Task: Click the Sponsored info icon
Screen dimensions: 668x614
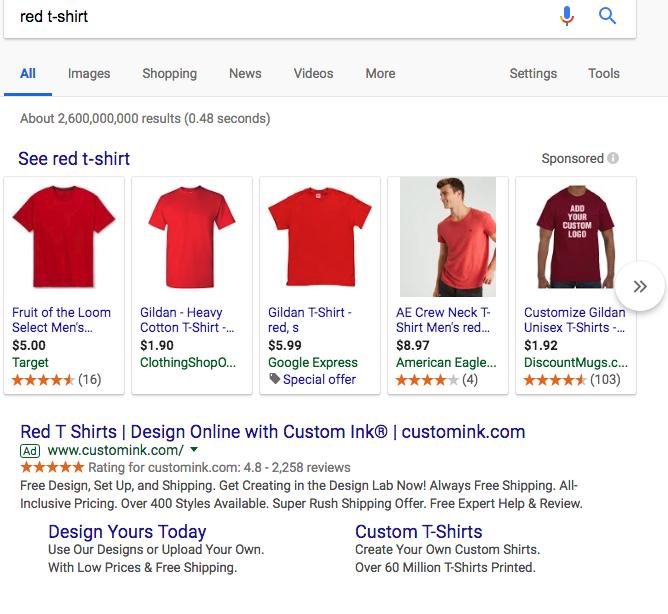Action: pos(613,158)
